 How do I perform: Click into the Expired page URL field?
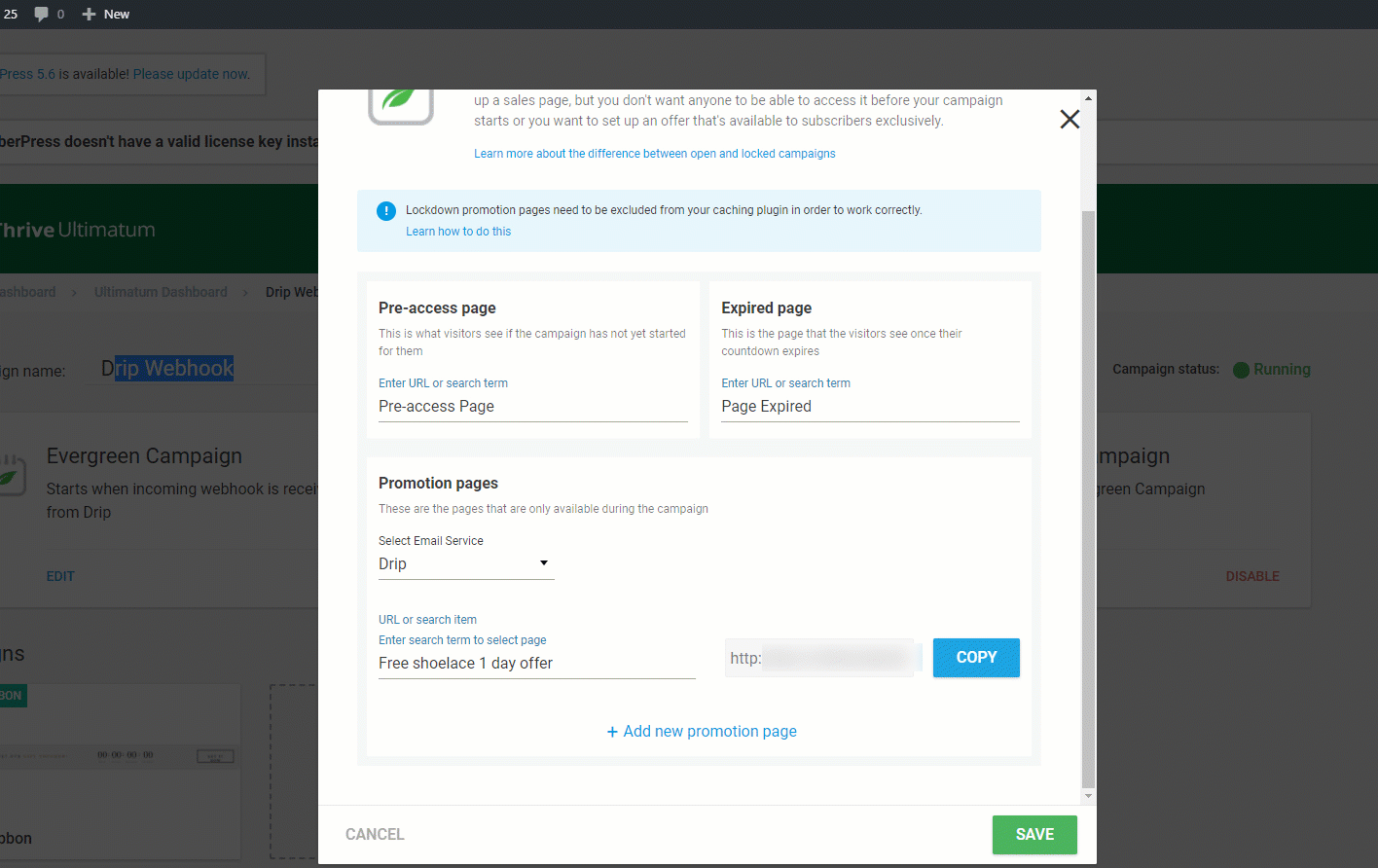point(870,407)
